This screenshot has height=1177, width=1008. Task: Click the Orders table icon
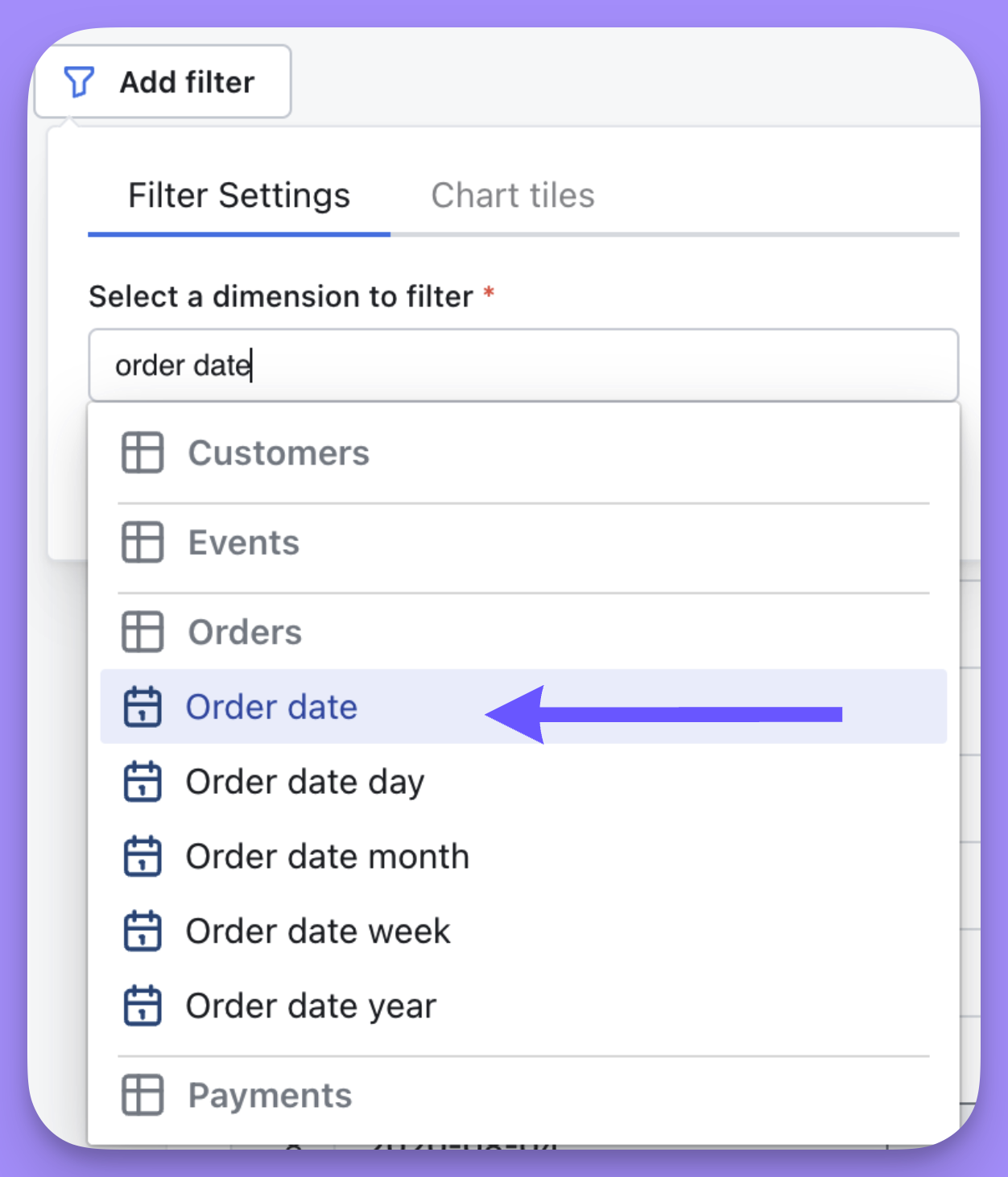point(143,631)
